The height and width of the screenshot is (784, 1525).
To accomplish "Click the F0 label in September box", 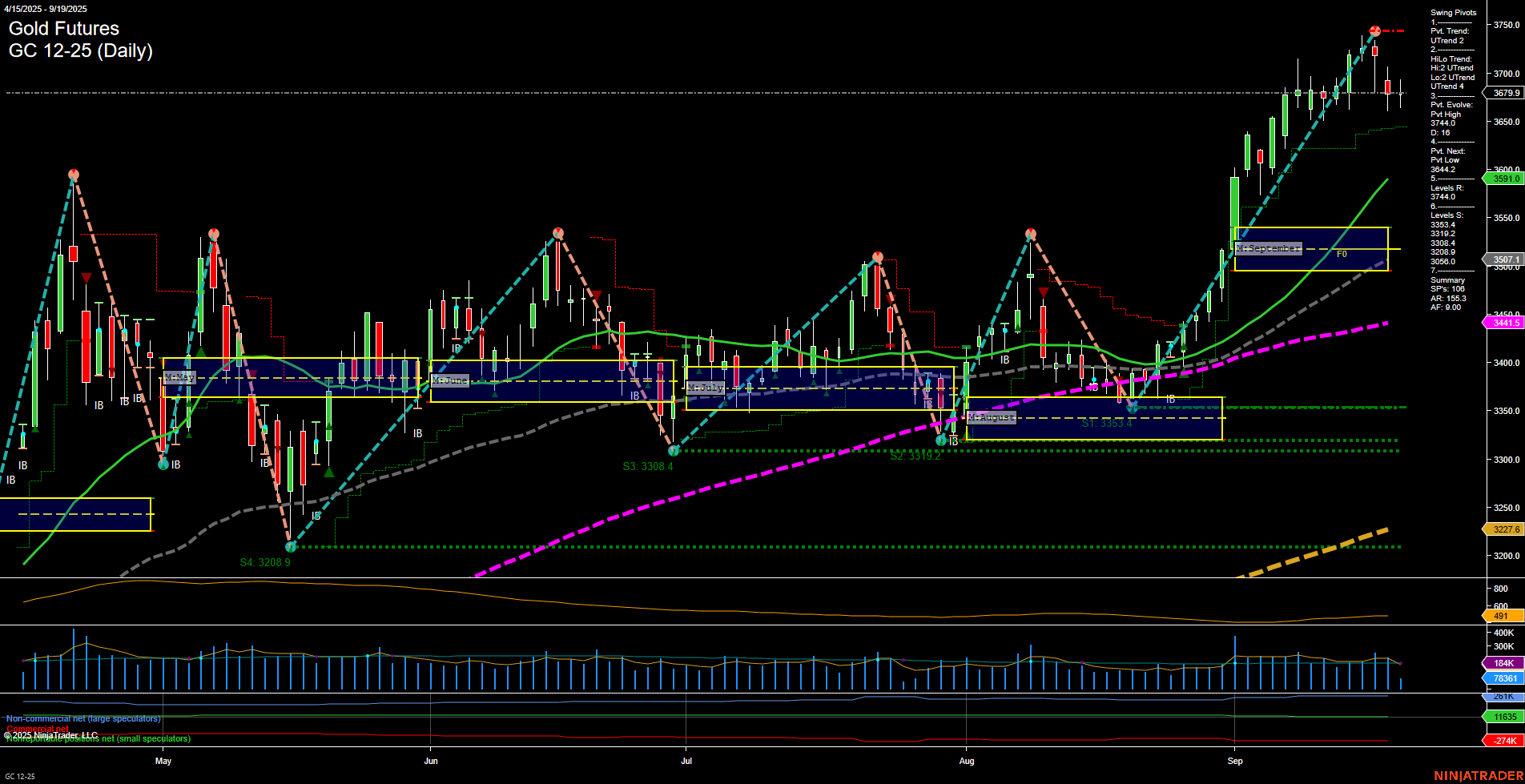I will [1342, 254].
